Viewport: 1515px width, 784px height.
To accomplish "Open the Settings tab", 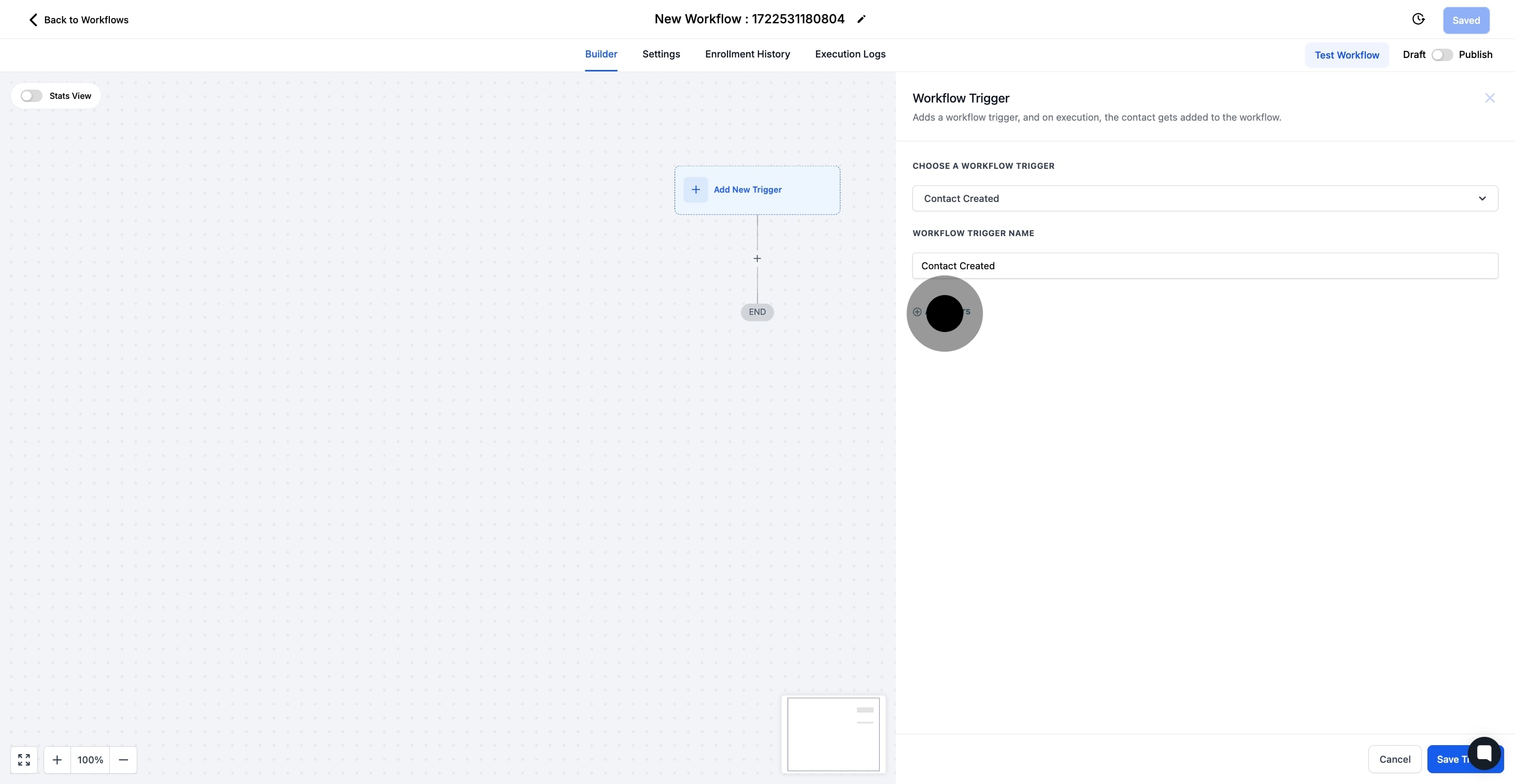I will point(661,54).
